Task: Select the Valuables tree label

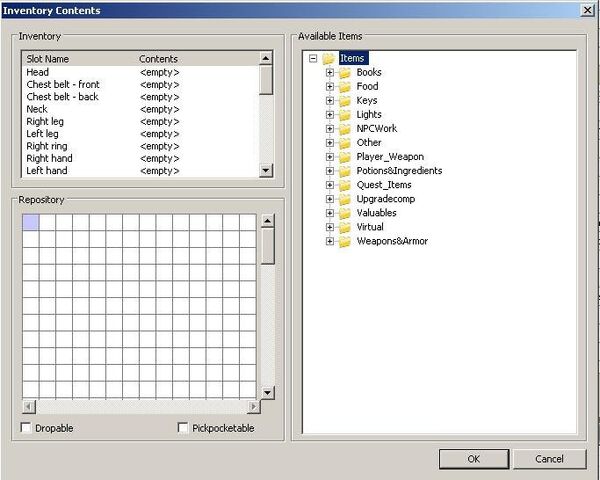Action: click(x=376, y=213)
